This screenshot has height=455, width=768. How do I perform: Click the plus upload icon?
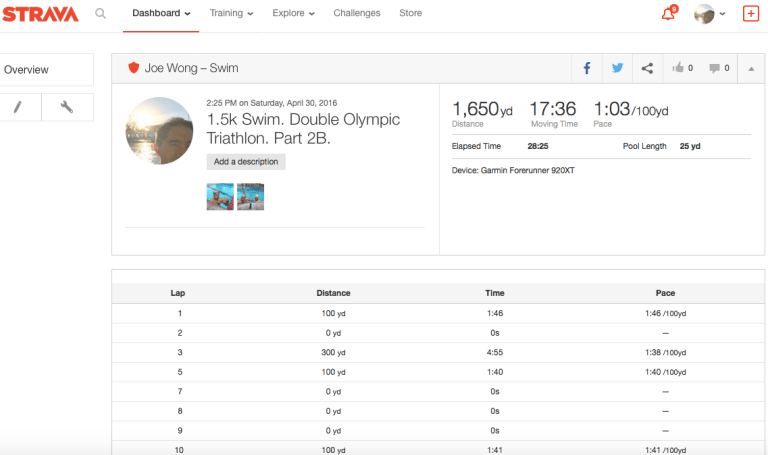pos(751,14)
